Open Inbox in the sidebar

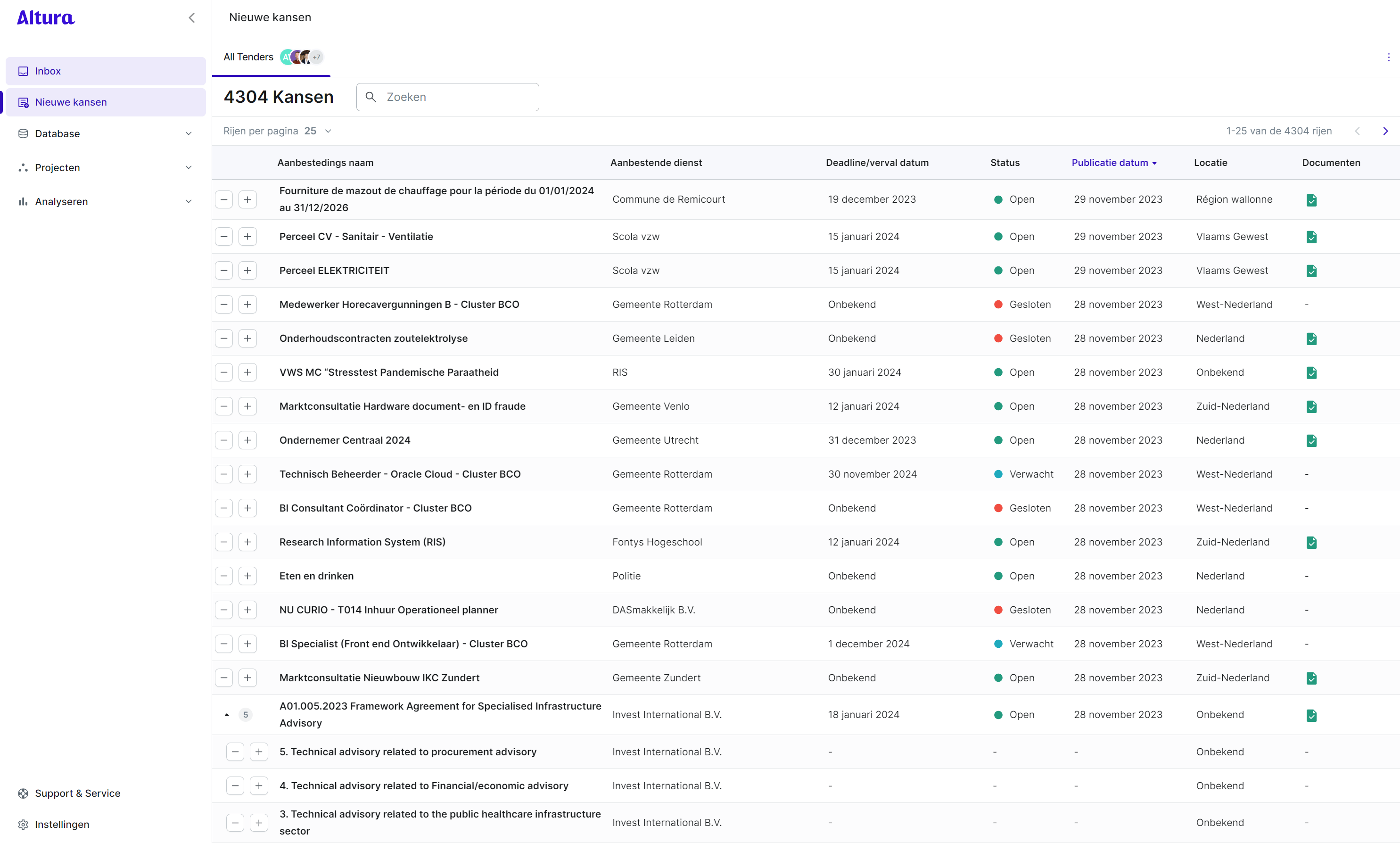(x=106, y=71)
